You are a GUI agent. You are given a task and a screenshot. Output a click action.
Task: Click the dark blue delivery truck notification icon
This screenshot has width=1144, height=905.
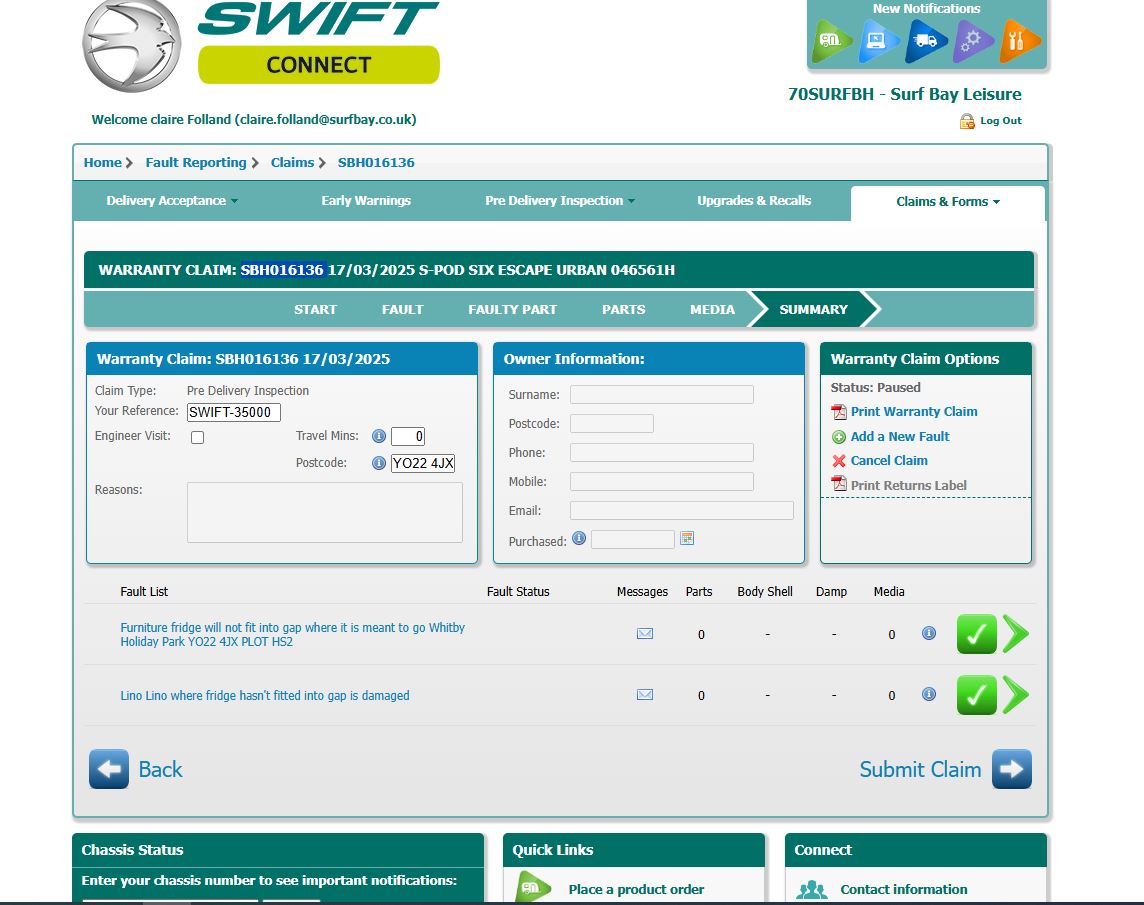click(924, 41)
